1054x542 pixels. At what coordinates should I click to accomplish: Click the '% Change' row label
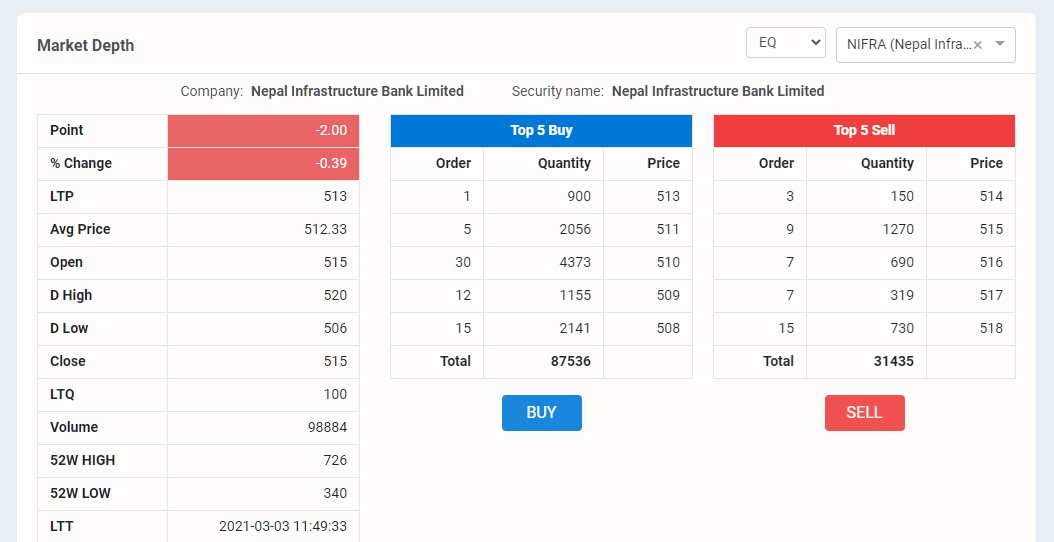point(81,163)
